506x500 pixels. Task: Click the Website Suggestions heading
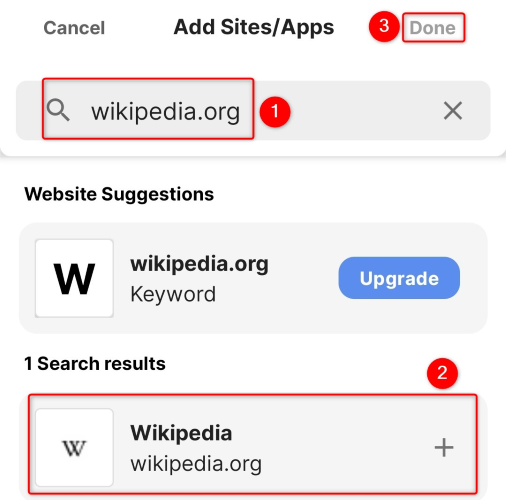click(119, 194)
